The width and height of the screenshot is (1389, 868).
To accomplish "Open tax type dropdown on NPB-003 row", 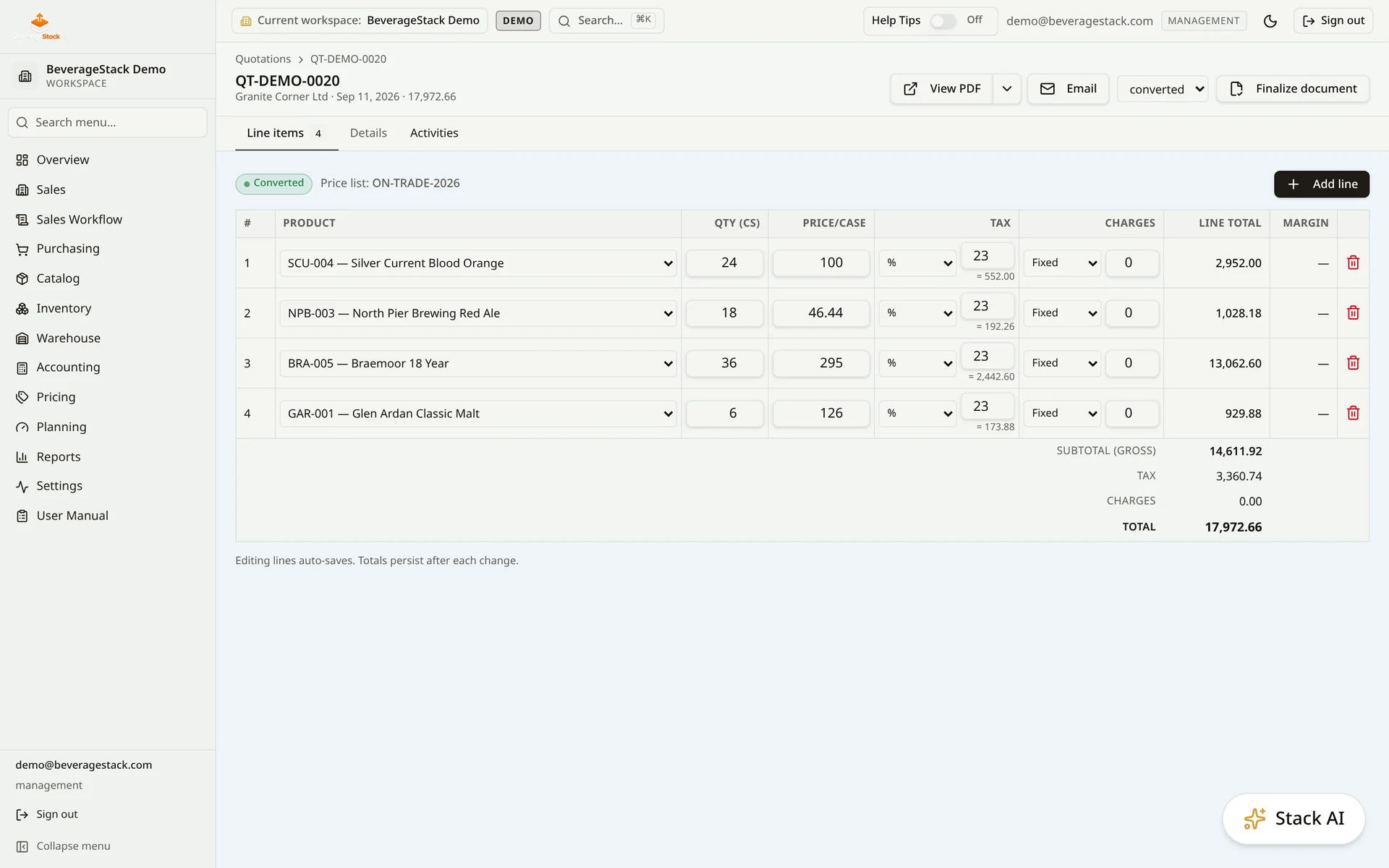I will tap(917, 313).
